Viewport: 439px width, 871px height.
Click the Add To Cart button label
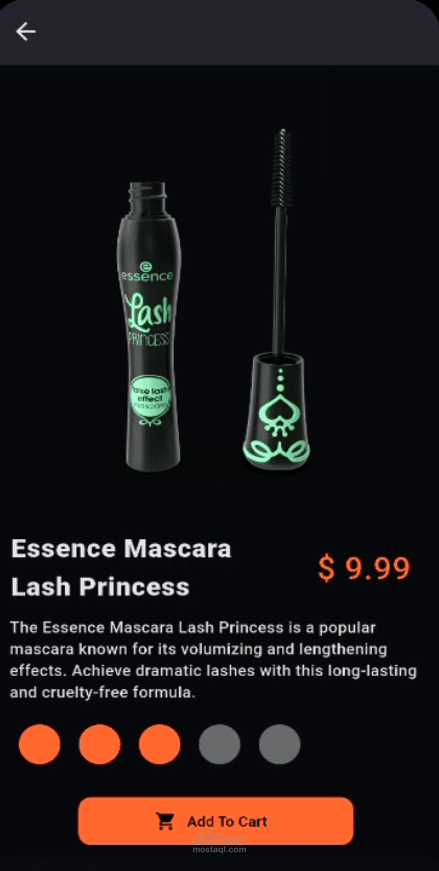tap(227, 821)
